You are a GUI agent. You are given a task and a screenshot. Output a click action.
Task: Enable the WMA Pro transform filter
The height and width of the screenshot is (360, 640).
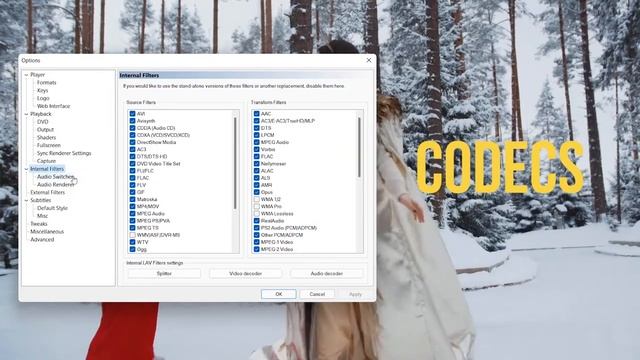(x=256, y=207)
